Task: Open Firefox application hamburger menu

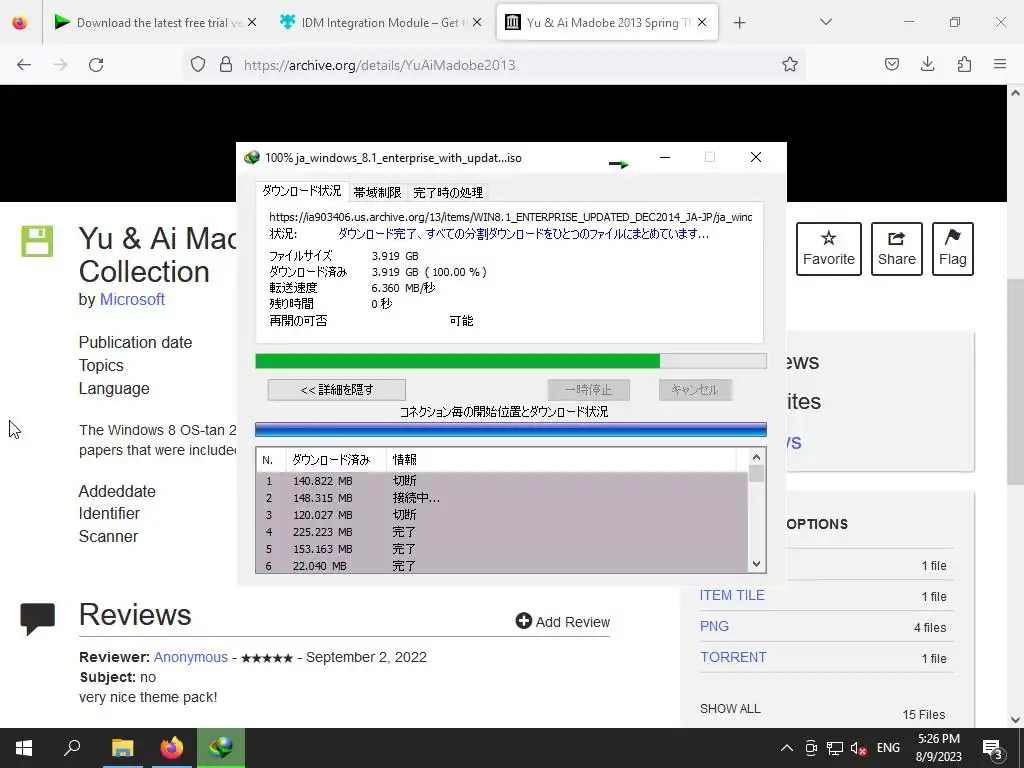Action: [1000, 64]
